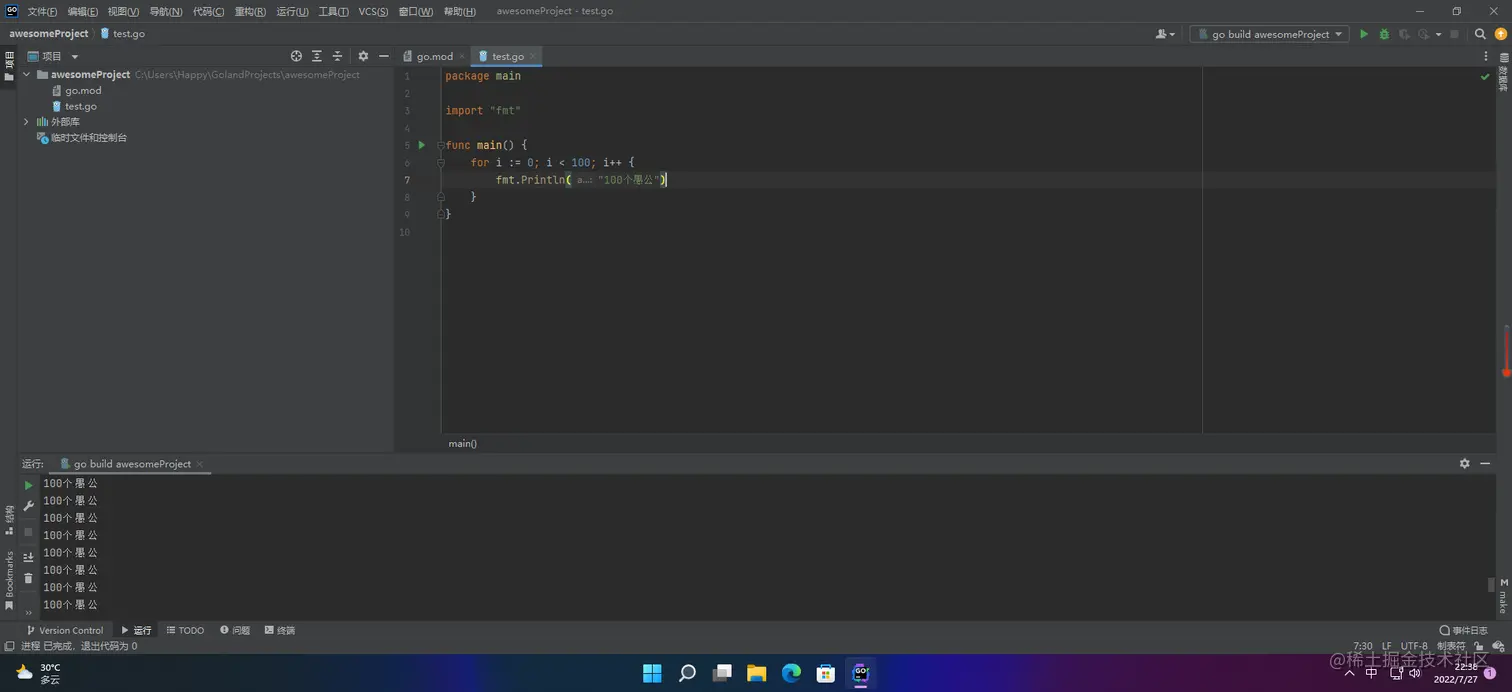Click the run with coverage shield icon

pos(1404,34)
